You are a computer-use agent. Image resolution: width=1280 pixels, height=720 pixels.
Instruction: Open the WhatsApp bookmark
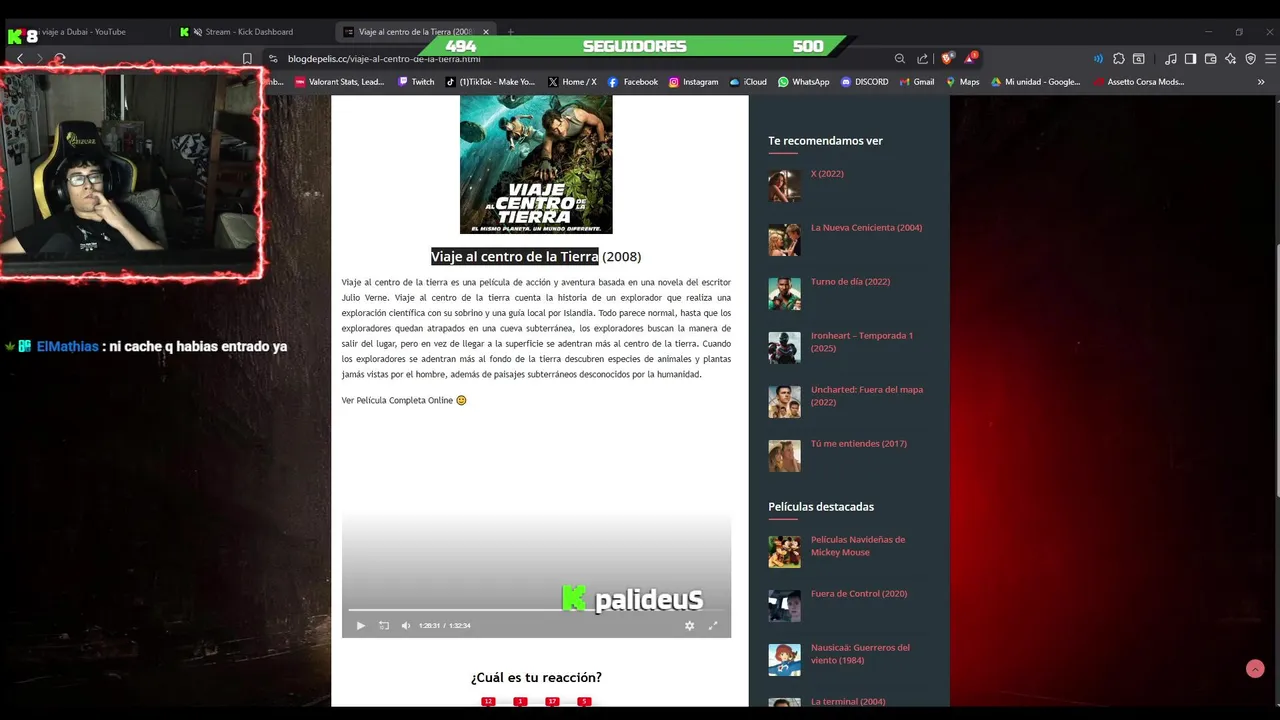[803, 82]
